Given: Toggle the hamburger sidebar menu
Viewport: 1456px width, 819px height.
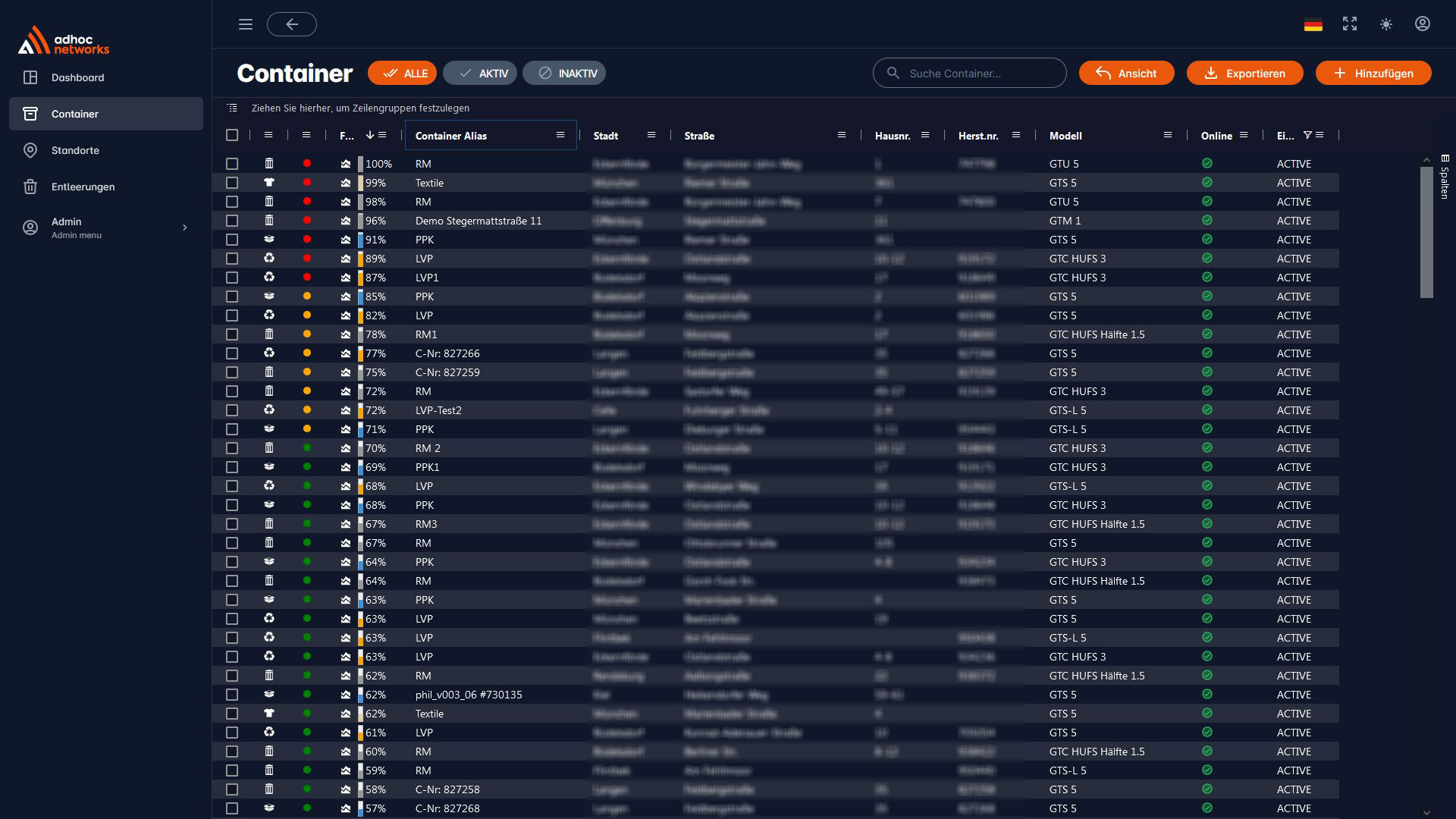Looking at the screenshot, I should click(x=246, y=24).
